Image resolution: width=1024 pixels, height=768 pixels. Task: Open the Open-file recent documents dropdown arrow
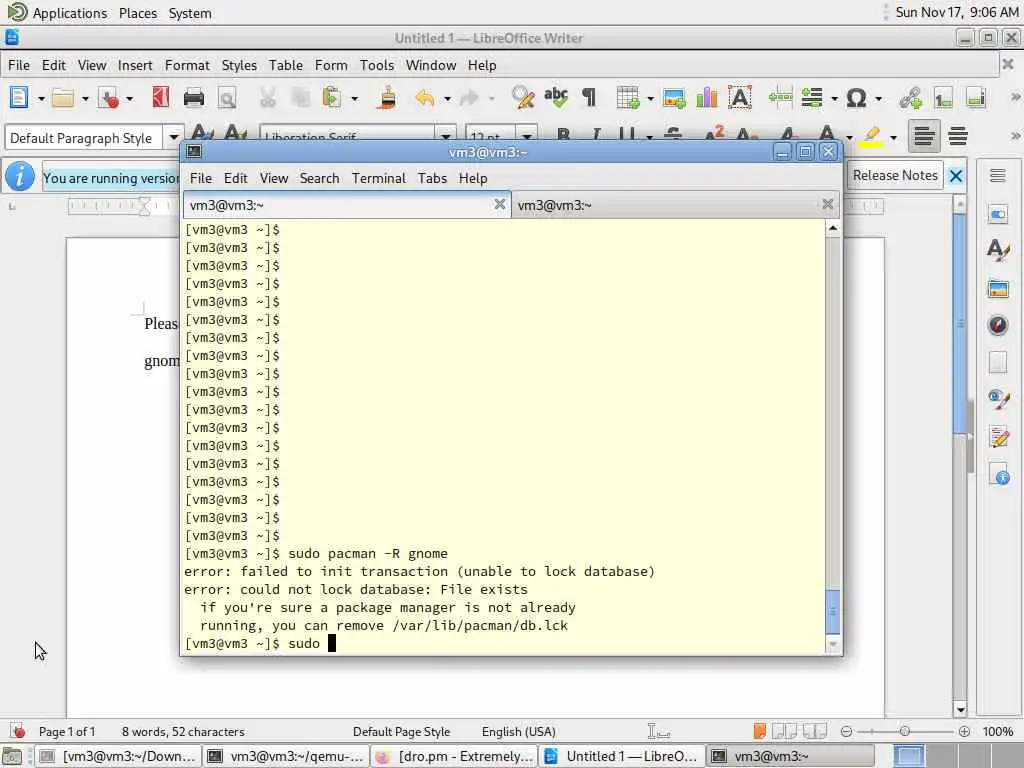(x=85, y=99)
